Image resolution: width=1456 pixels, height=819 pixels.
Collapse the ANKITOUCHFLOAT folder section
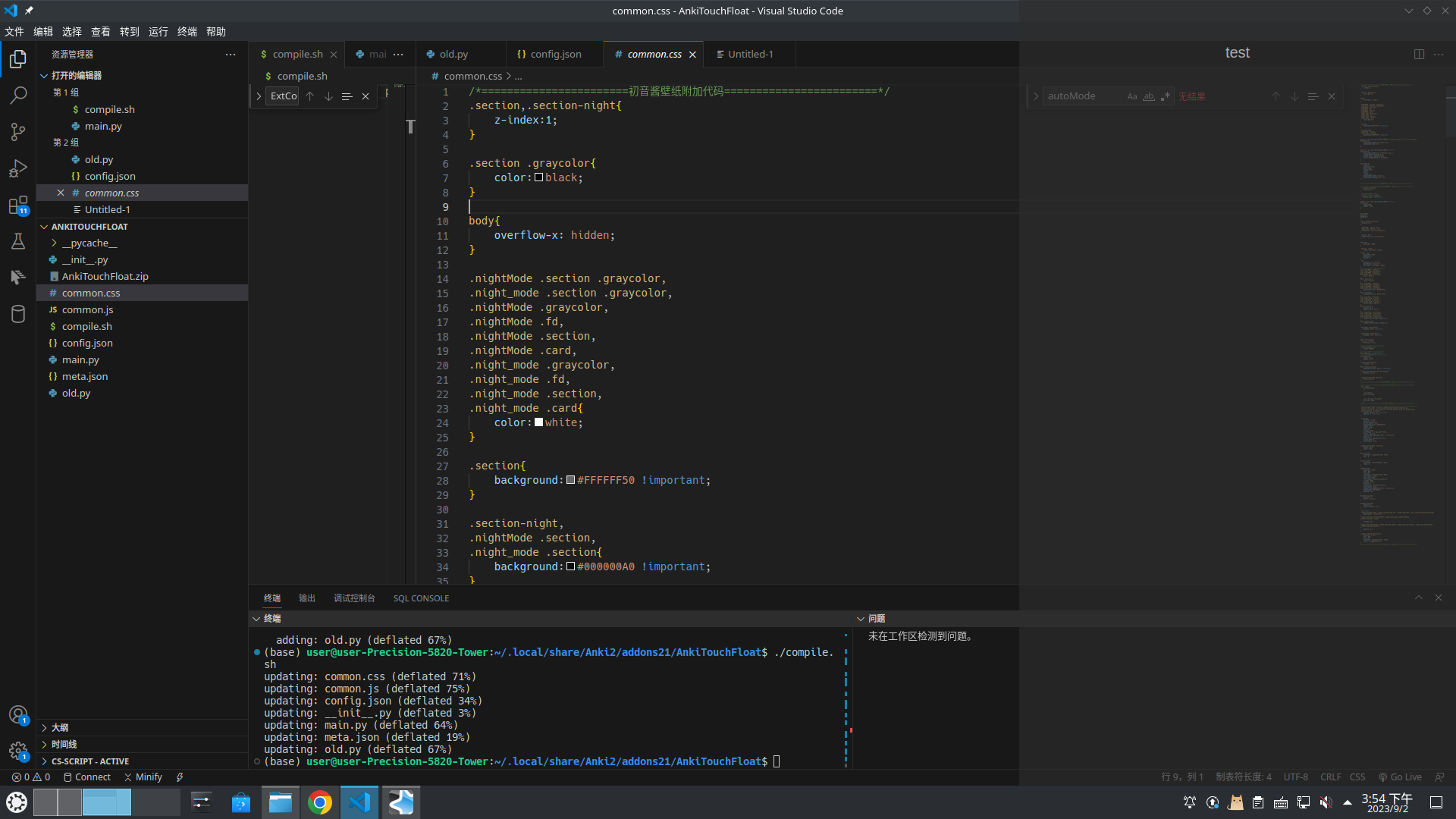click(x=89, y=227)
